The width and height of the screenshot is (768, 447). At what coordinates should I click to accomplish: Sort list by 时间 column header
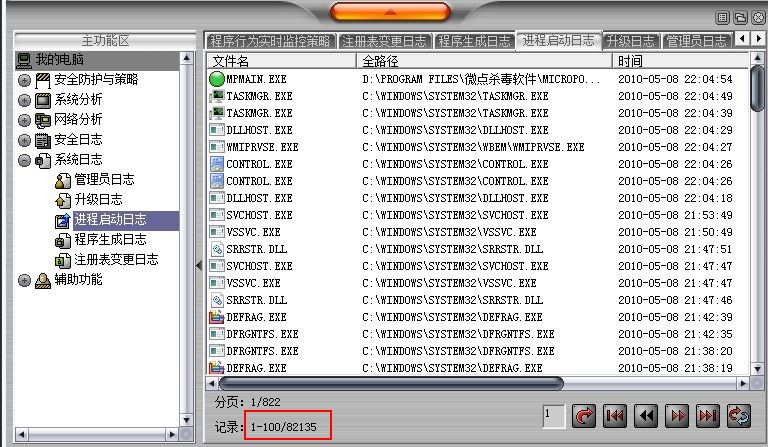[x=680, y=61]
